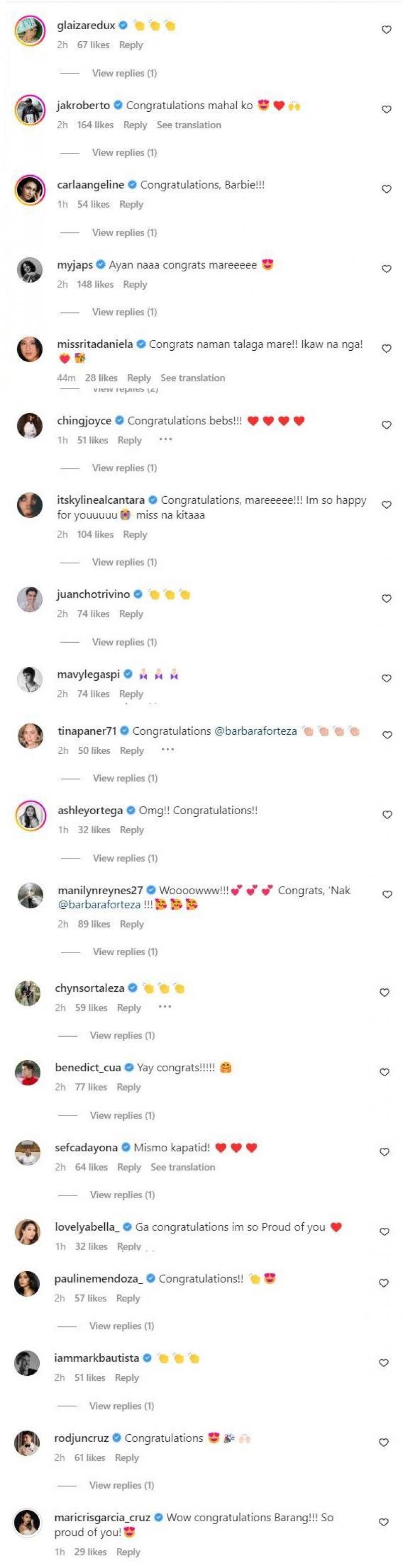This screenshot has height=1568, width=403.
Task: Heart the comment from carlaangeline
Action: (x=386, y=189)
